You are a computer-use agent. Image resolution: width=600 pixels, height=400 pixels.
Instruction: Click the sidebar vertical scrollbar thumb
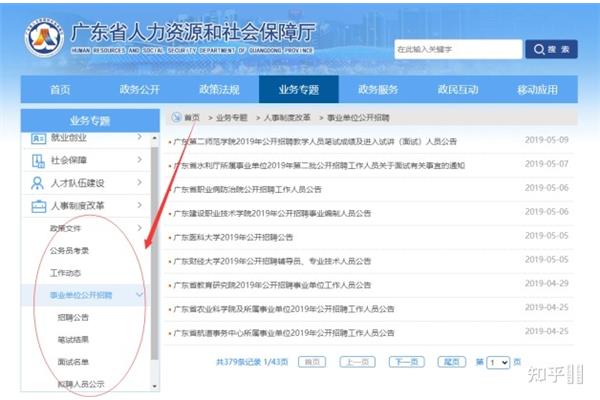155,253
